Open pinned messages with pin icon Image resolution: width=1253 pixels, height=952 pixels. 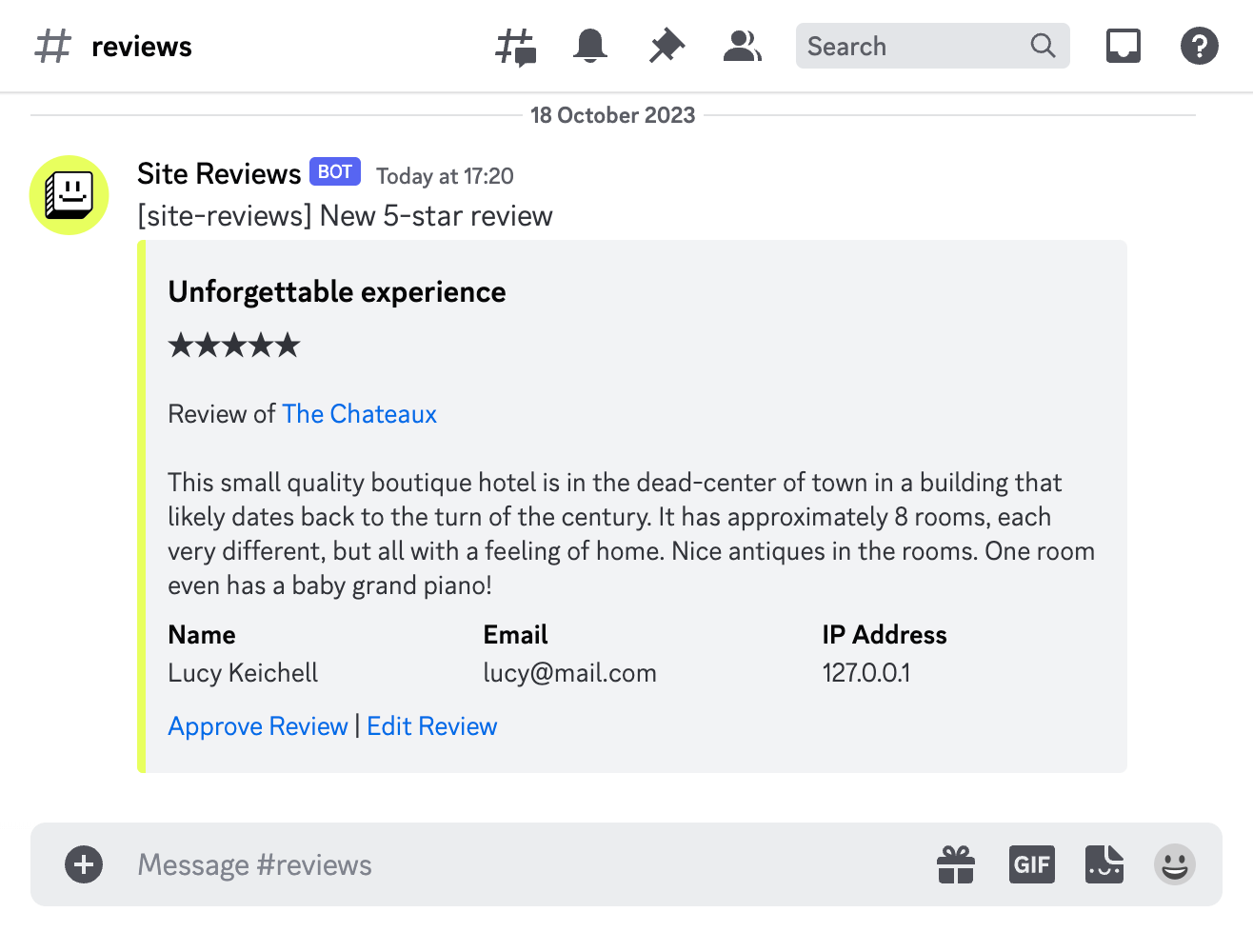tap(666, 46)
